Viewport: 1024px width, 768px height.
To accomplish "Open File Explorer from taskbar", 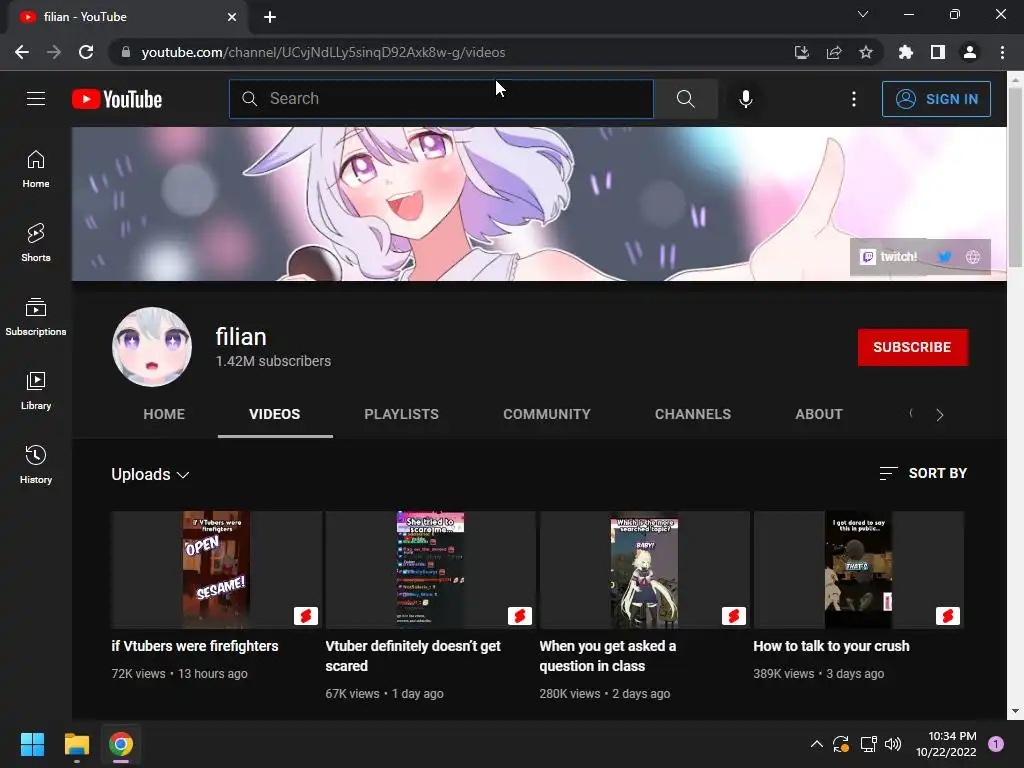I will pyautogui.click(x=76, y=744).
